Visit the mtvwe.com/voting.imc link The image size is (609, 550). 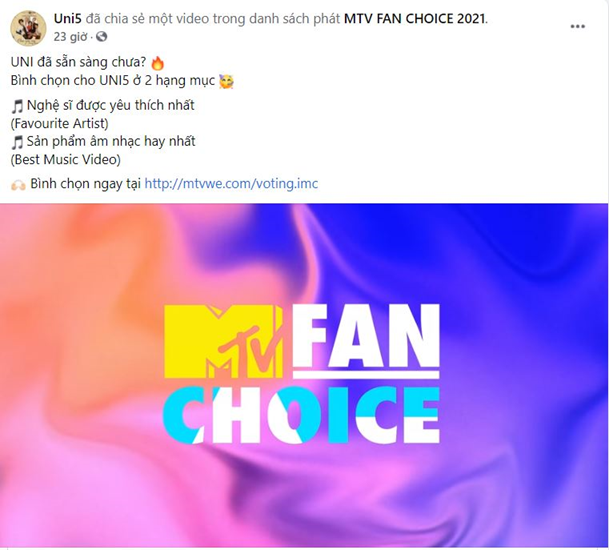point(231,183)
